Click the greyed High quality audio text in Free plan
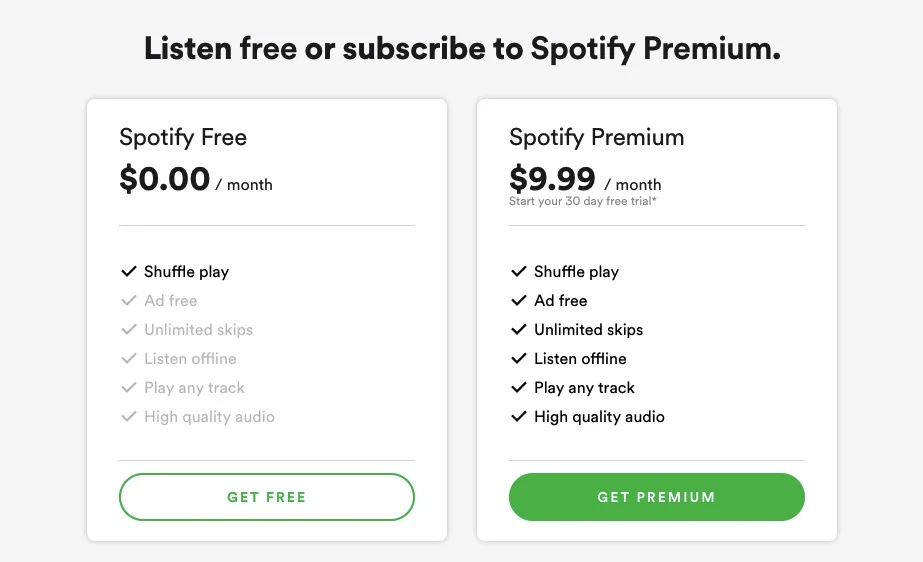The height and width of the screenshot is (562, 923). pyautogui.click(x=209, y=416)
